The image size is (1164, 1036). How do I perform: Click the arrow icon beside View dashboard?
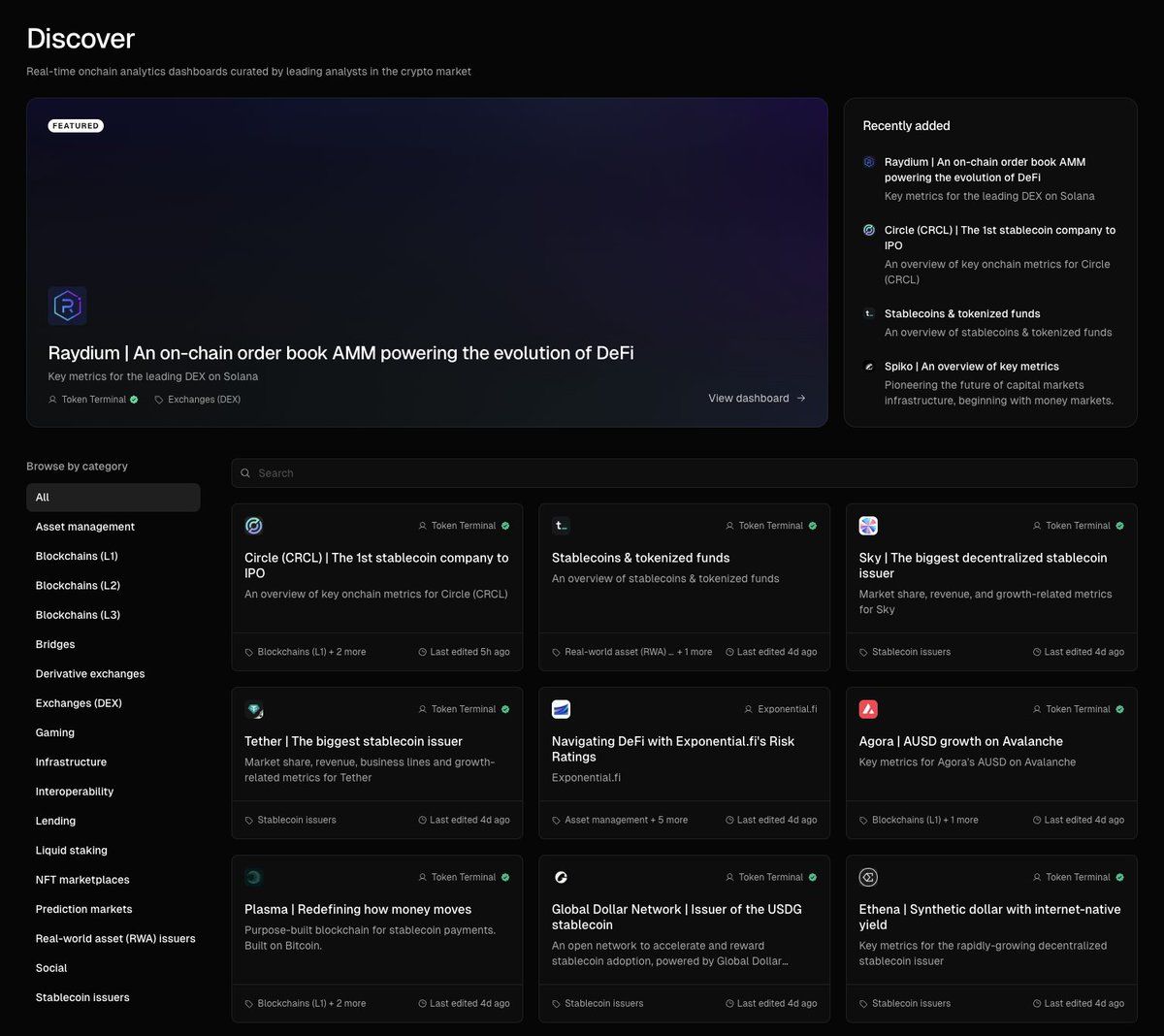coord(801,398)
